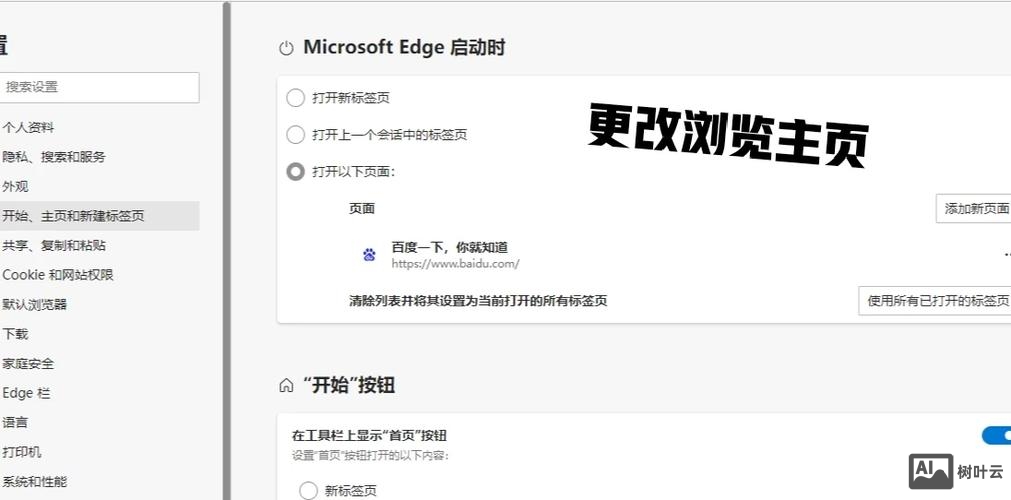Click the 搜索设置 search field
1011x500 pixels.
99,87
